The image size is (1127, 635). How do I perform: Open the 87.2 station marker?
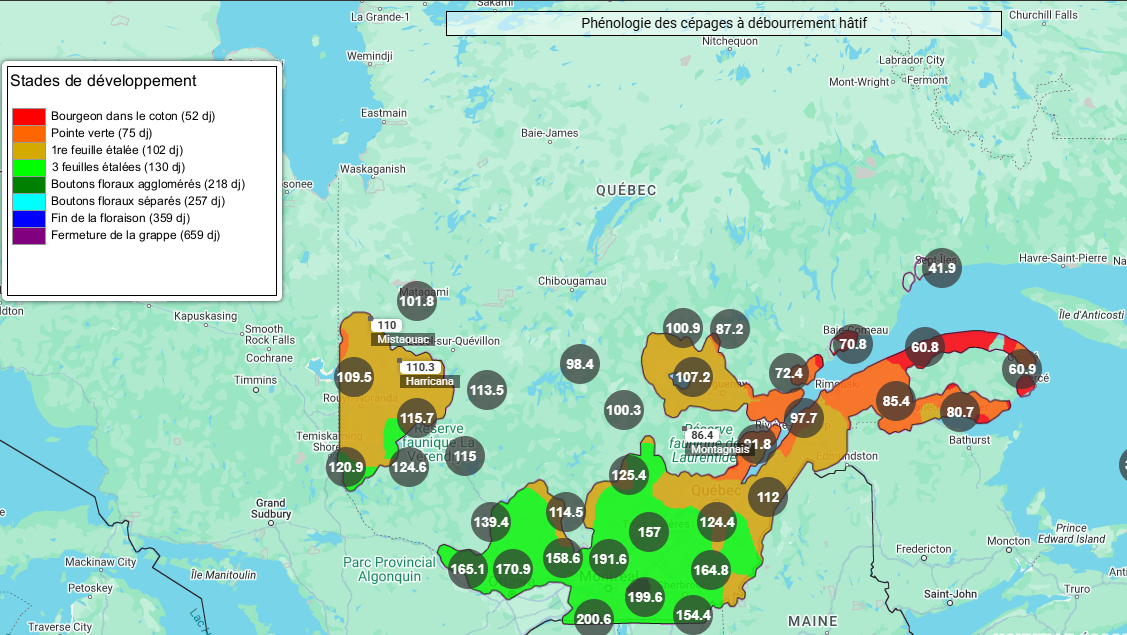(x=730, y=329)
